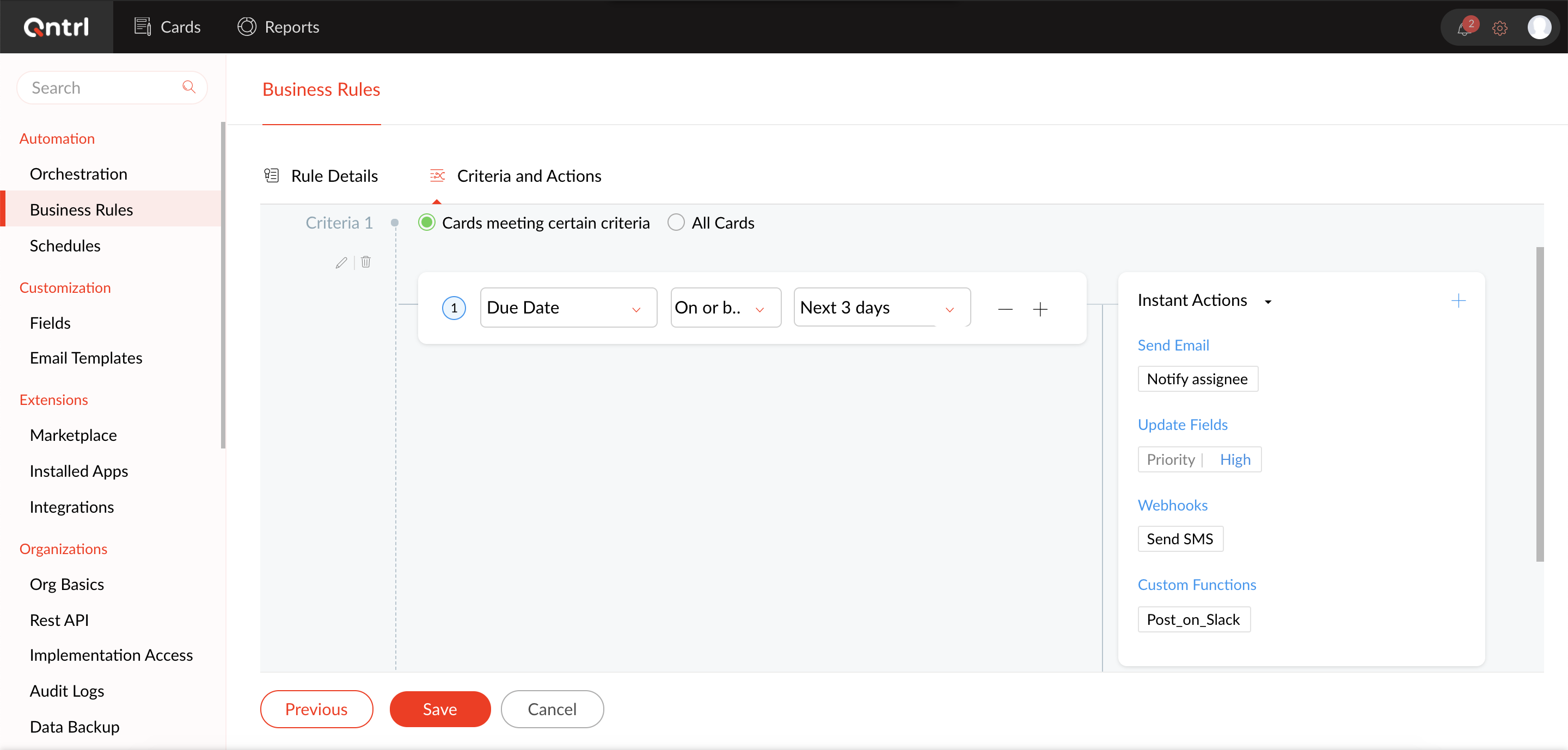Click the criteria row number 1 badge
The image size is (1568, 750).
coord(454,308)
